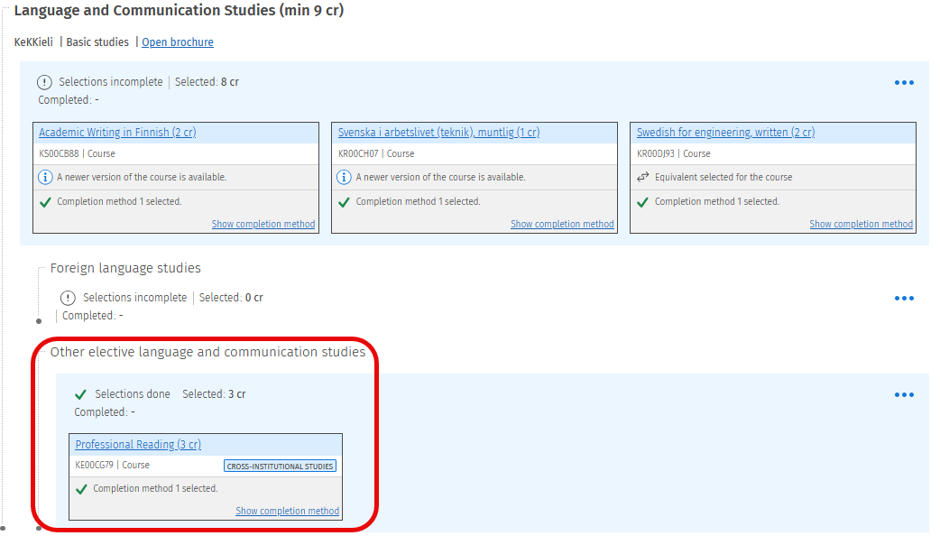Show completion method for Professional Reading
The width and height of the screenshot is (940, 545).
pyautogui.click(x=287, y=511)
